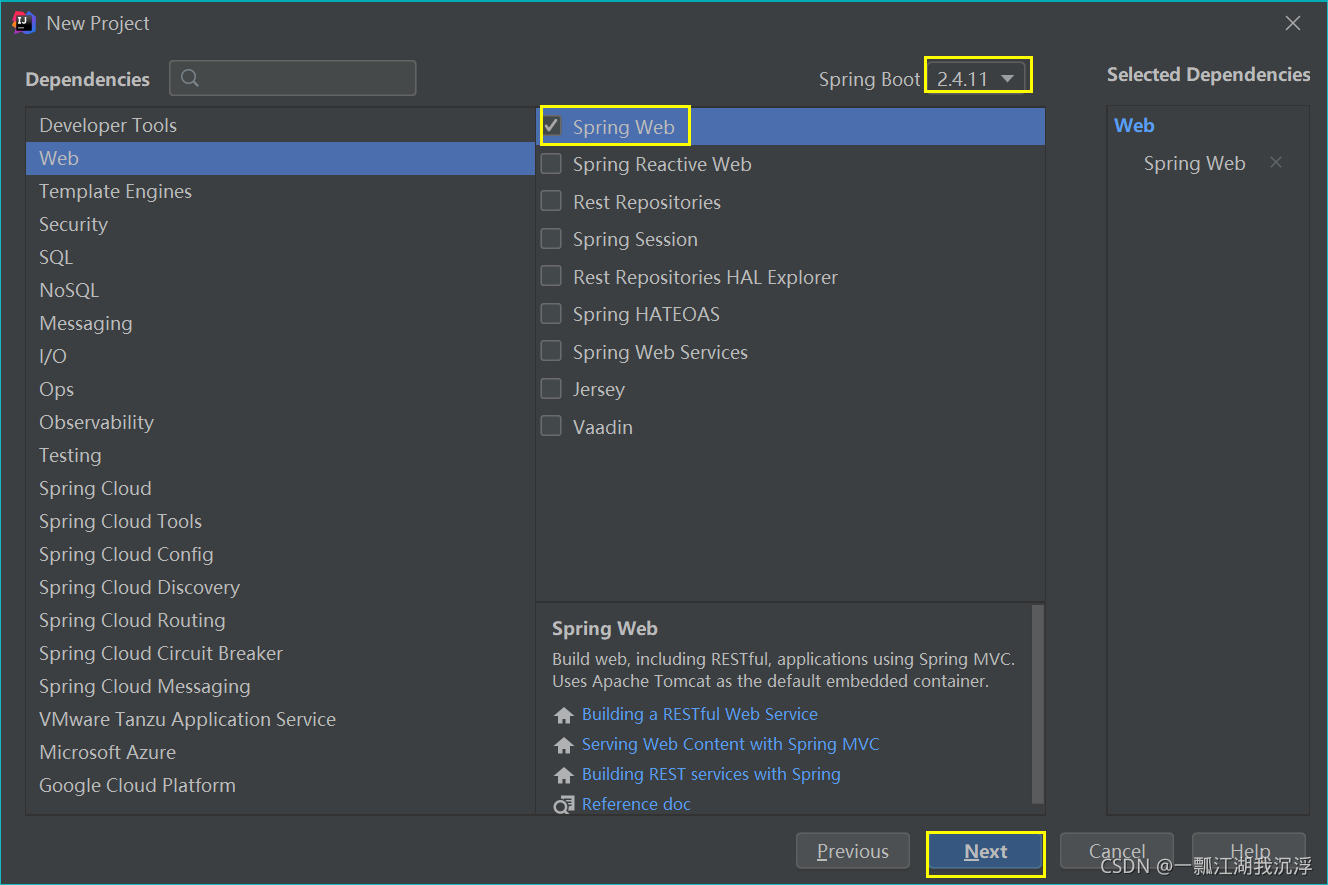Open the Spring Boot version dropdown
Screen dimensions: 1328x885
click(978, 78)
